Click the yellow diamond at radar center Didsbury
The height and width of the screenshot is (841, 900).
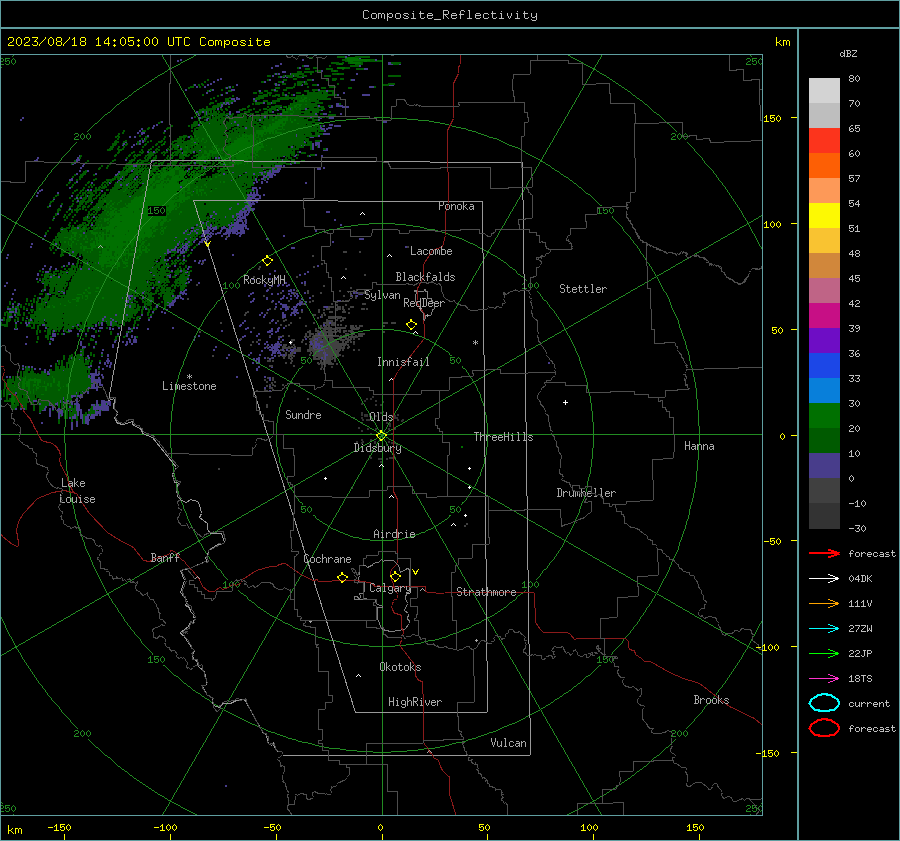tap(382, 436)
